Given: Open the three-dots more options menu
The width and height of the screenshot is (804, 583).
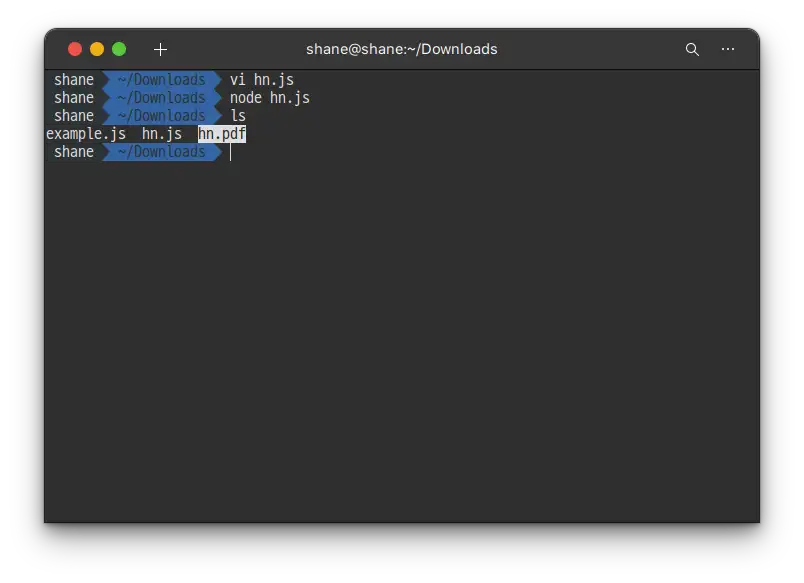Looking at the screenshot, I should pos(728,49).
